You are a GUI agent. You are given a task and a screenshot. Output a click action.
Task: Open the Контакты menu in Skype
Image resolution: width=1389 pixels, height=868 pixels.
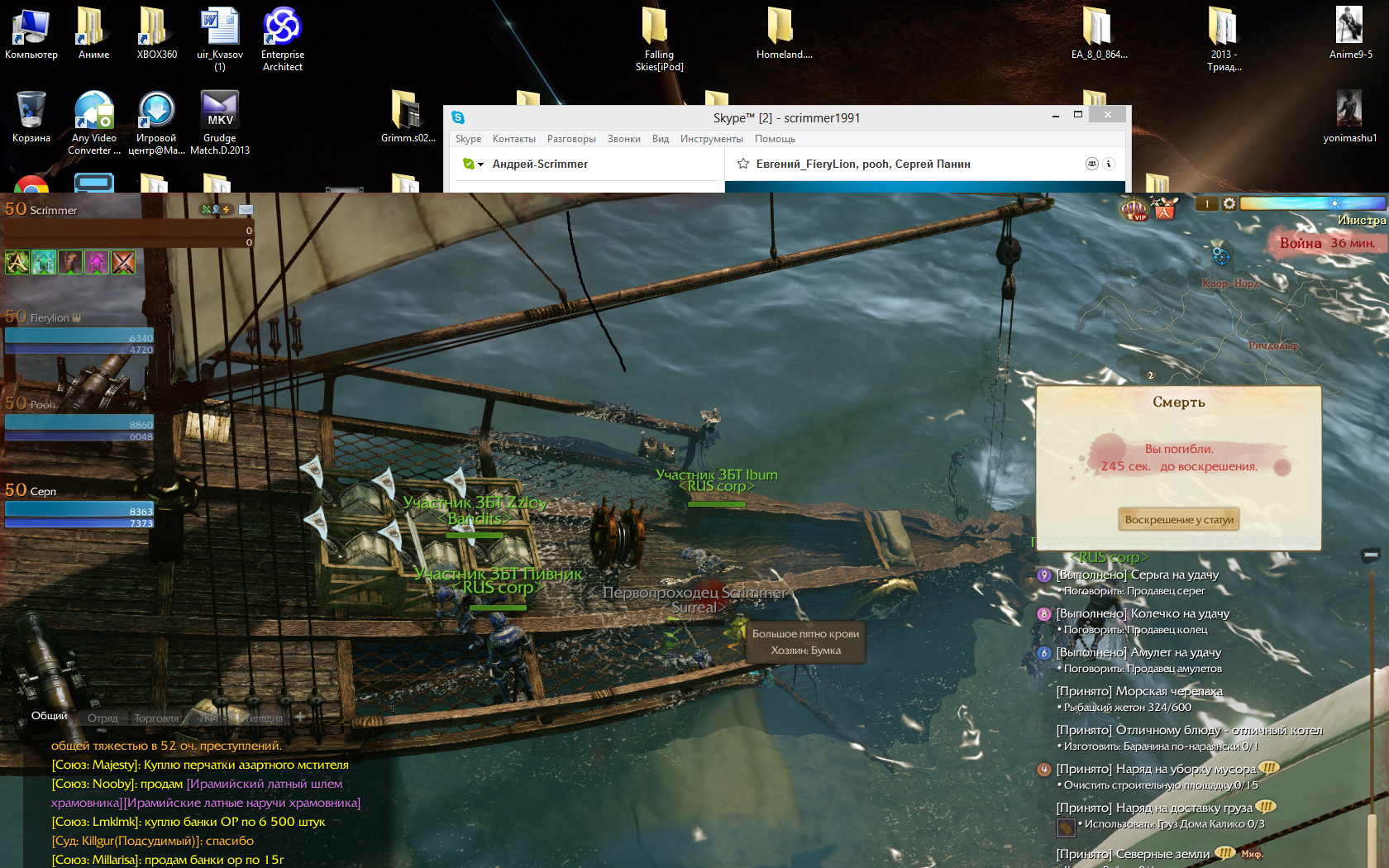point(514,139)
